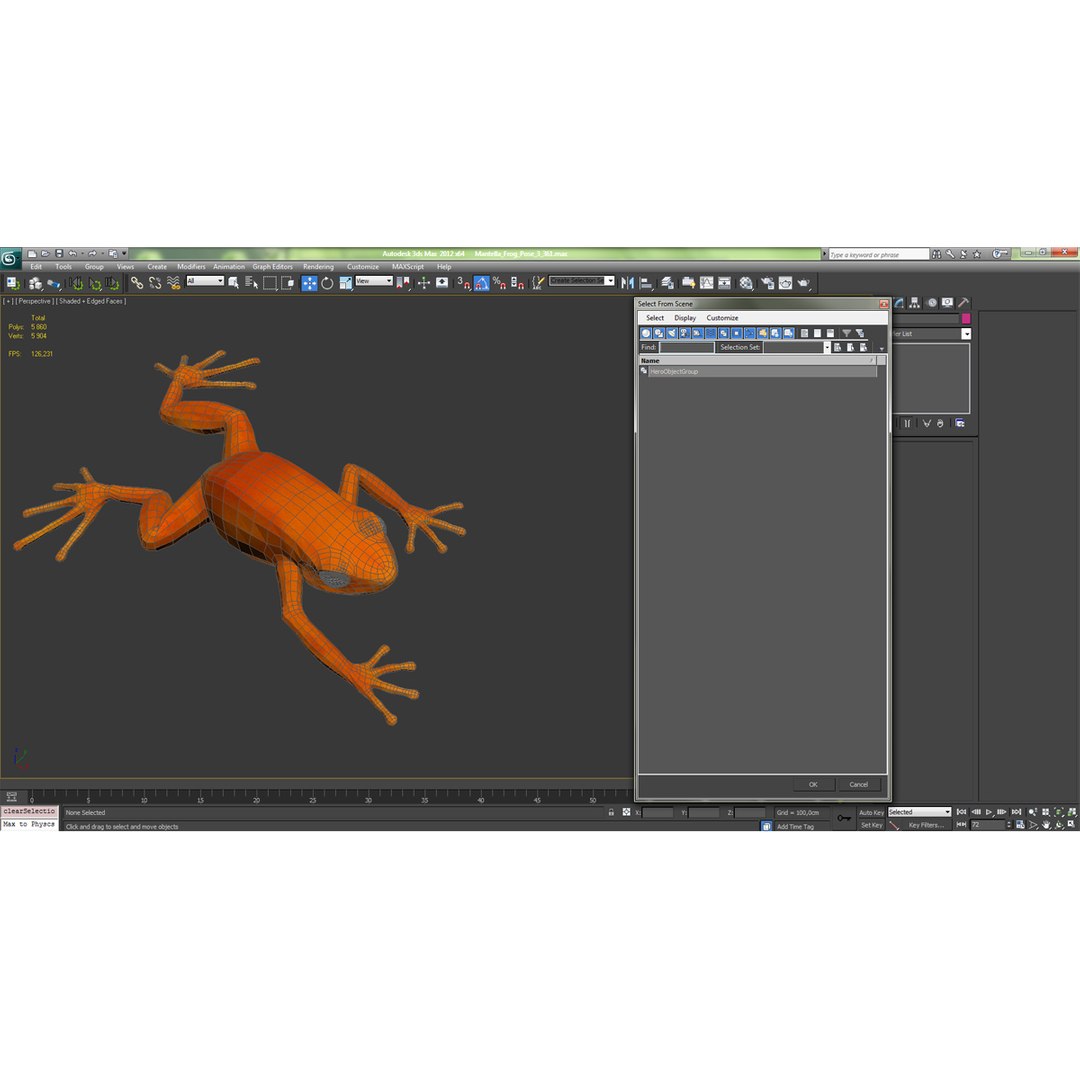Viewport: 1080px width, 1080px height.
Task: Expand the Create Selection Set dropdown
Action: pyautogui.click(x=610, y=281)
